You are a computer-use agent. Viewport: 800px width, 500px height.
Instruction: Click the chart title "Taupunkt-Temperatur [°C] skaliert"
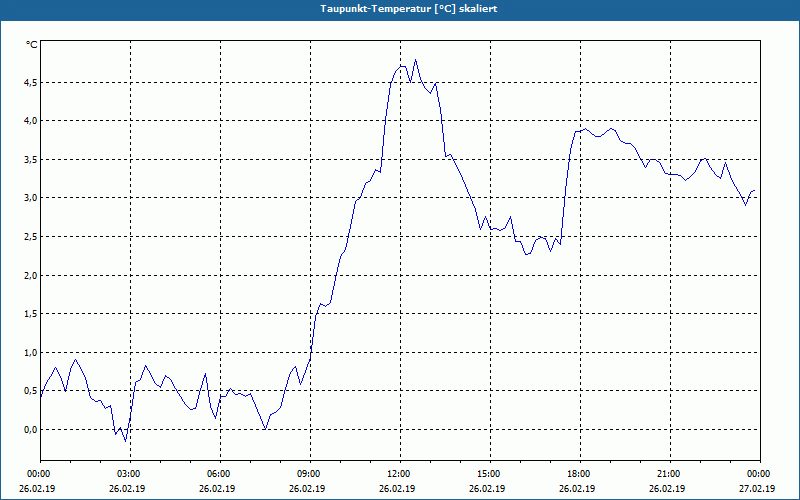[x=409, y=9]
